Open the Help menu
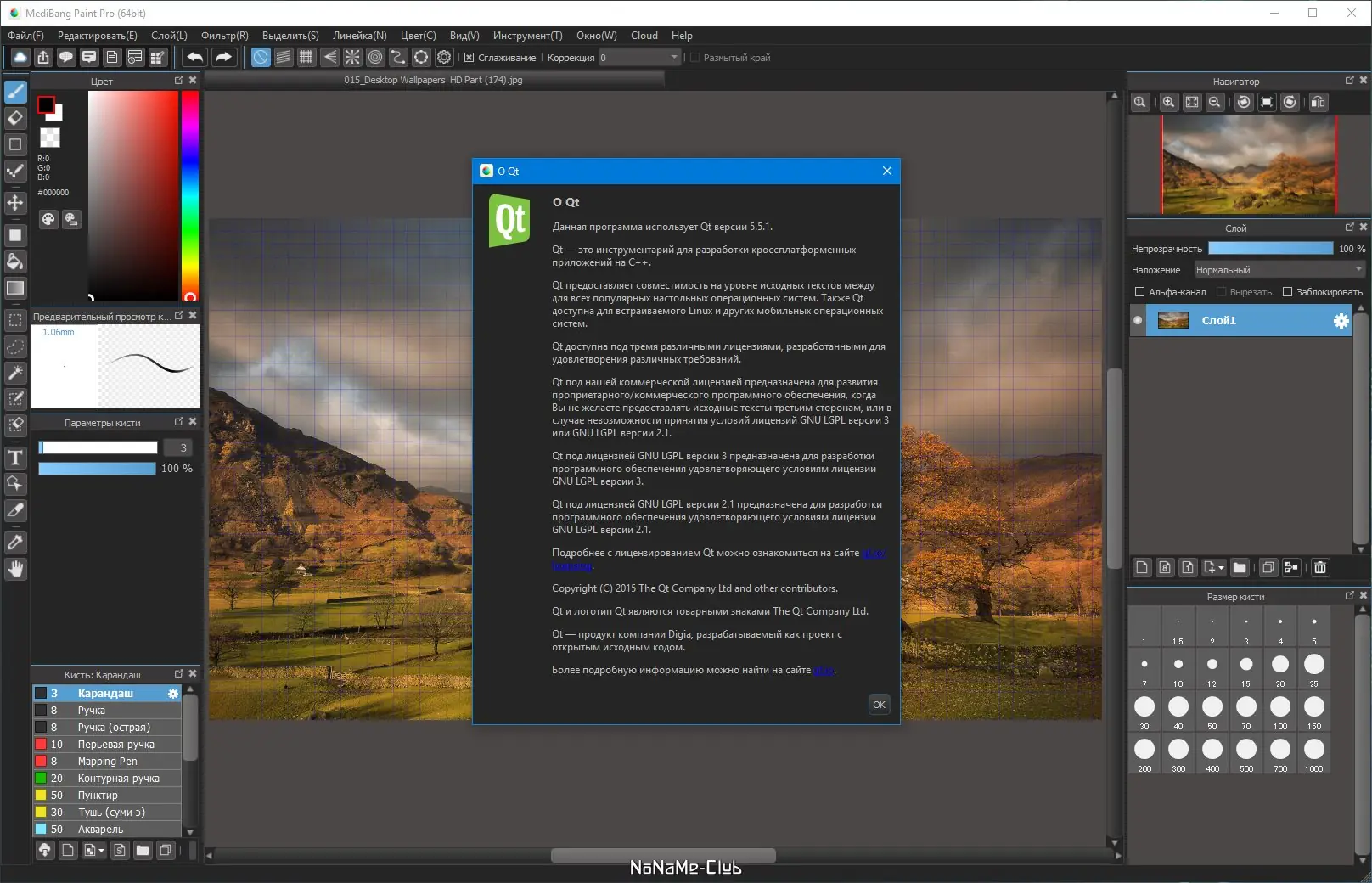Screen dimensions: 1372x883 click(682, 36)
